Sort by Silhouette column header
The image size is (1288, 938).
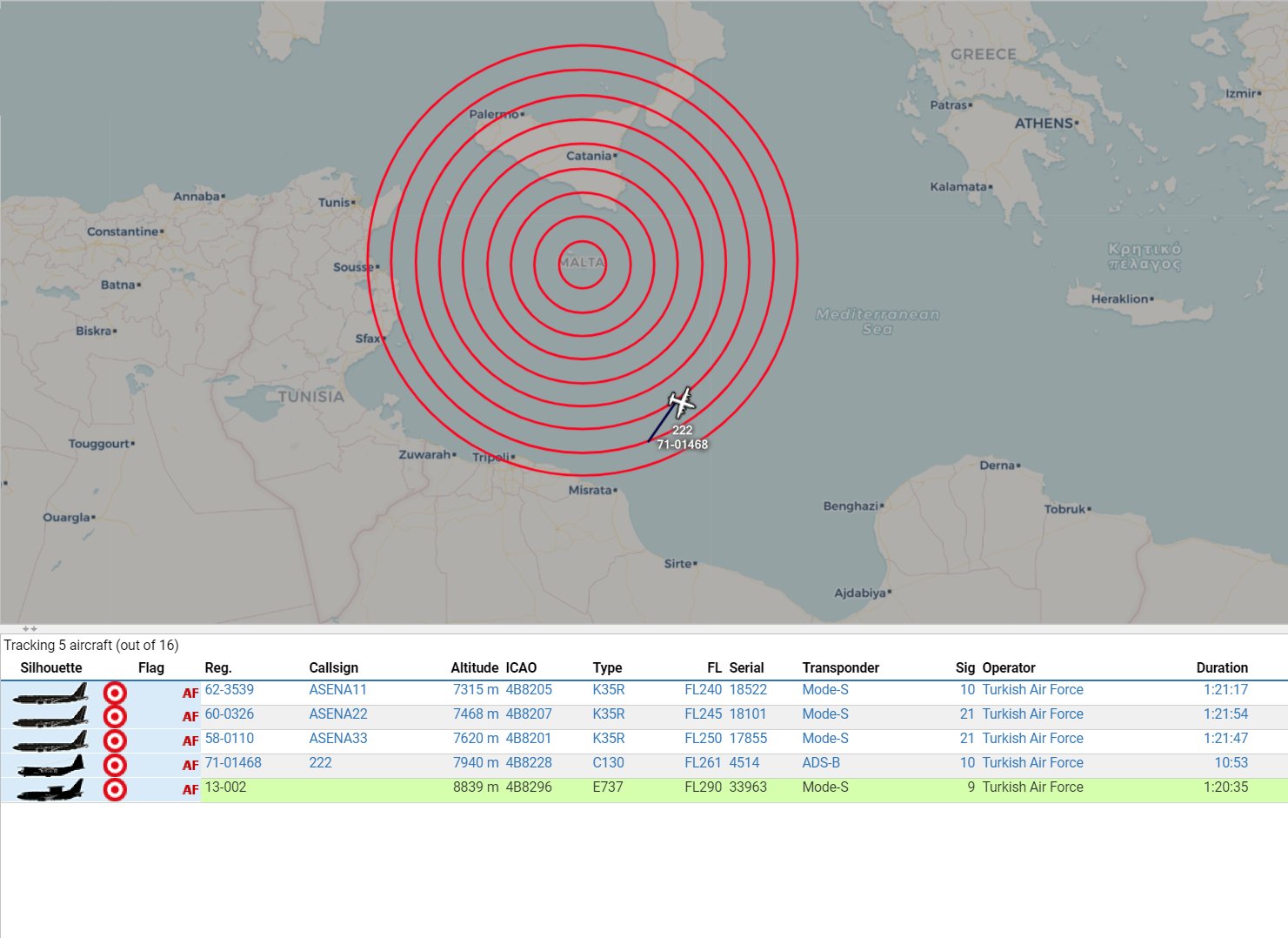[x=51, y=667]
